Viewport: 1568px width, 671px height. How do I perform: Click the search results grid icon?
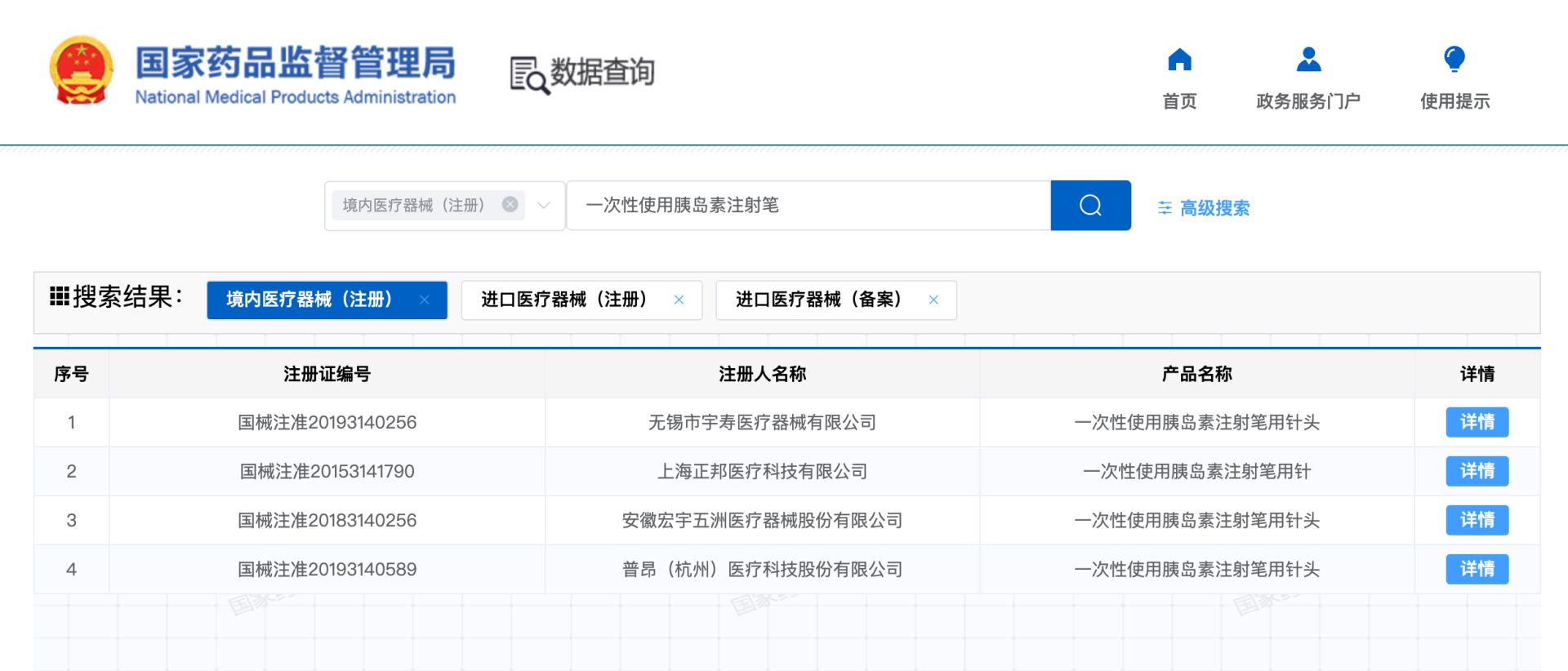pos(59,296)
